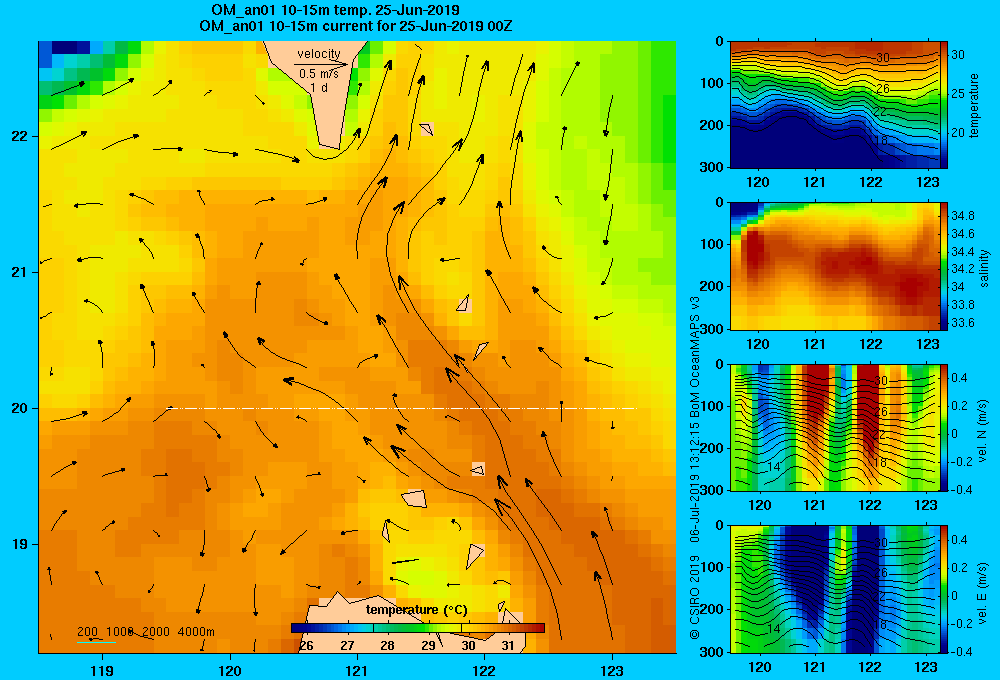Select the 'velocity' legend label
Image resolution: width=1000 pixels, height=680 pixels.
tap(319, 54)
